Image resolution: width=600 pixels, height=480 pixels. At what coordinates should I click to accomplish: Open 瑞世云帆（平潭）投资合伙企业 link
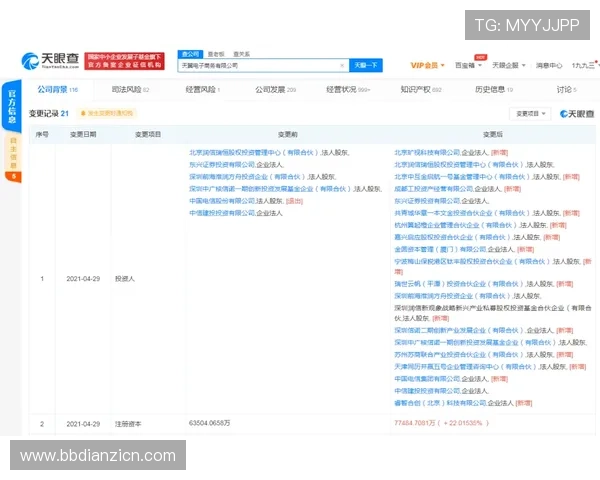[x=460, y=284]
